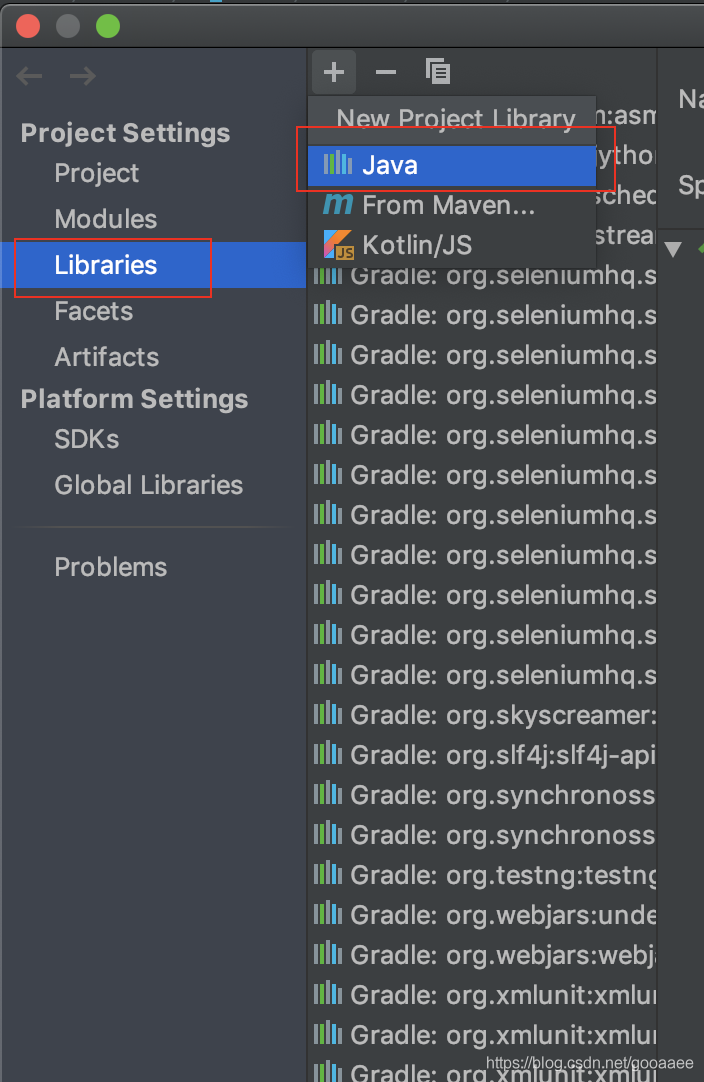Click the plus icon to add library
This screenshot has width=704, height=1082.
point(334,72)
